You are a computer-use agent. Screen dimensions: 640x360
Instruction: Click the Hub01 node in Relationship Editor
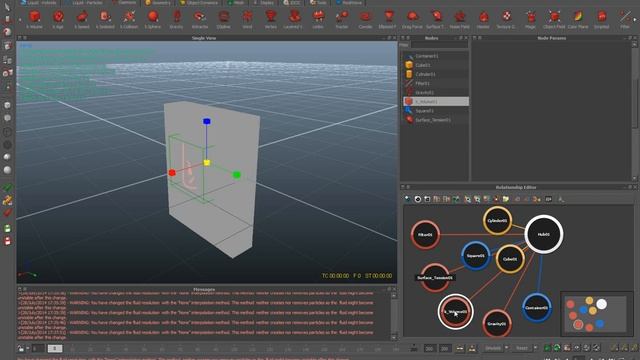(544, 235)
